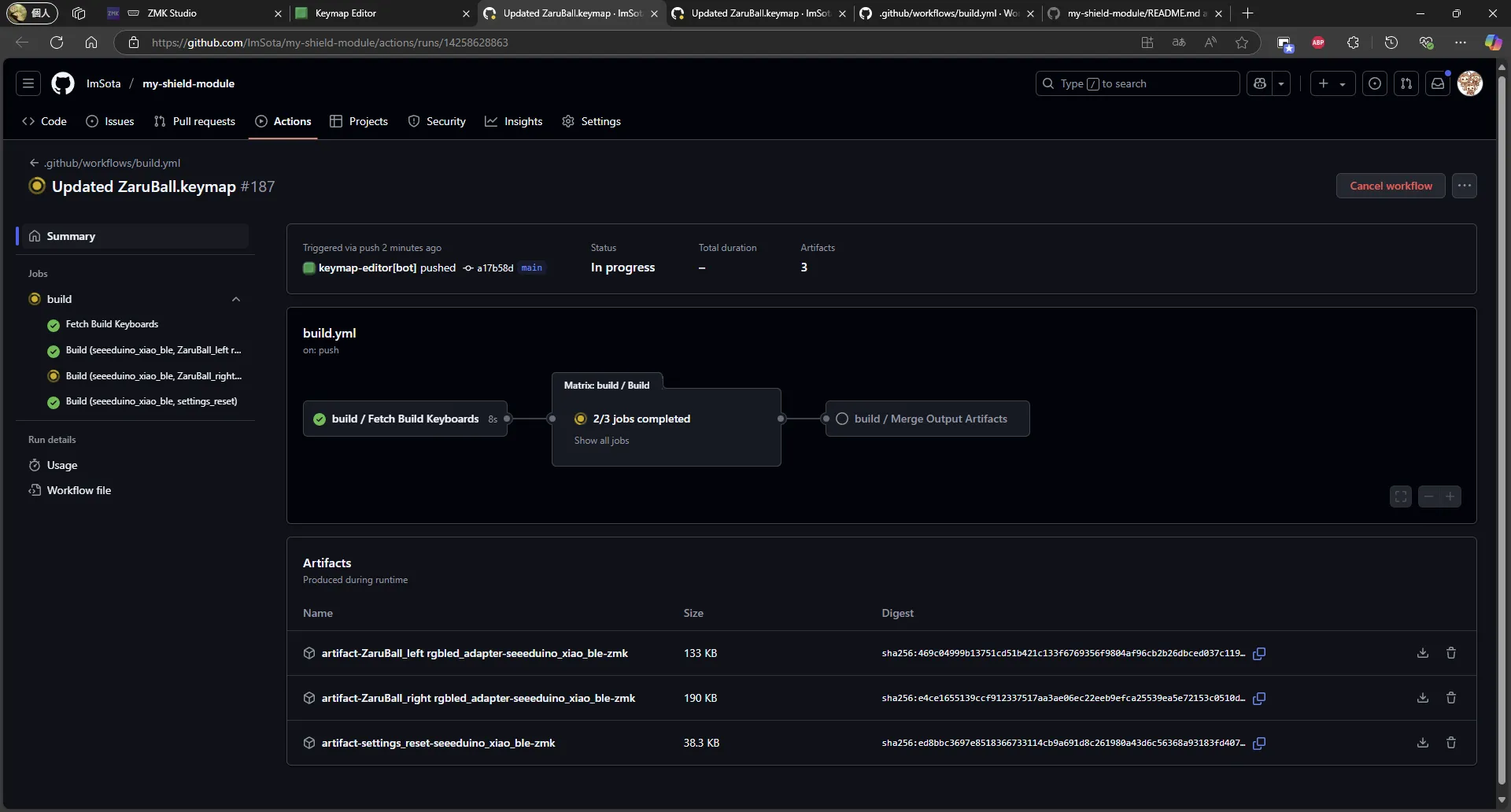Refresh the page in the browser toolbar
1511x812 pixels.
click(56, 42)
